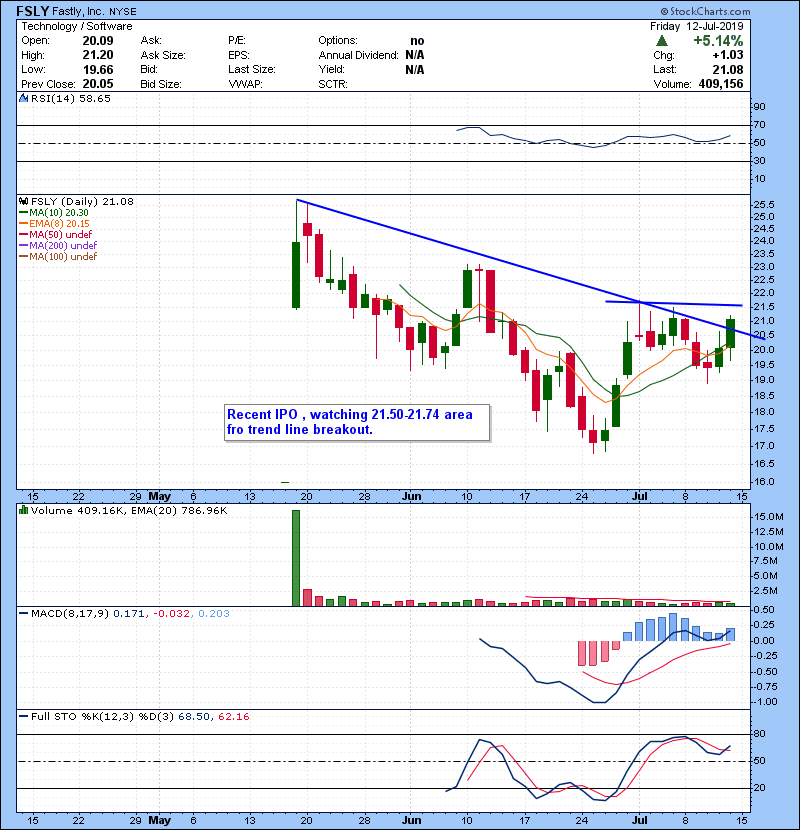Click the RSI(14) 58.65 panel label
Image resolution: width=800 pixels, height=830 pixels.
[x=71, y=98]
